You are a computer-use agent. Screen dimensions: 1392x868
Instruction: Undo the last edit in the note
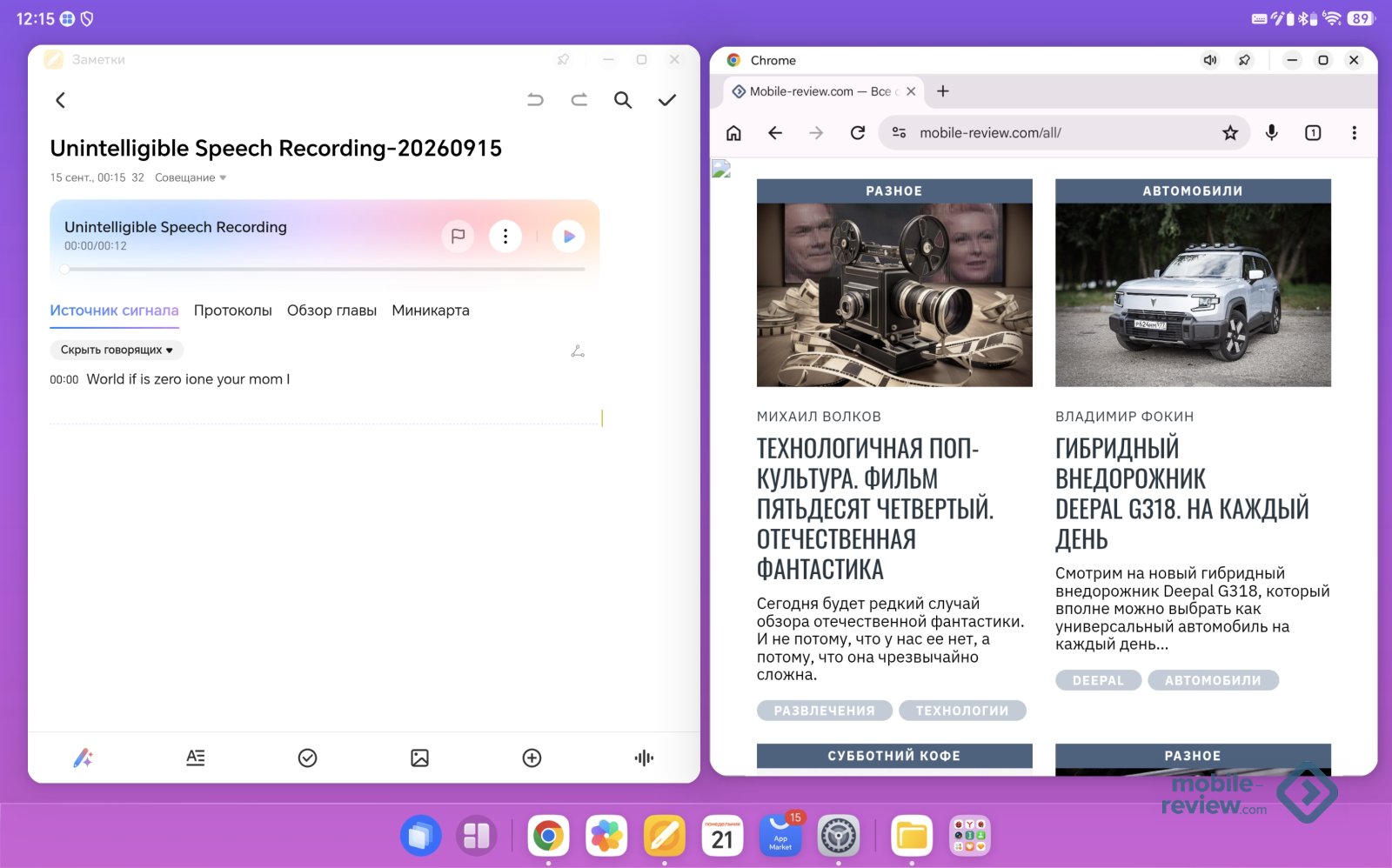[x=535, y=100]
